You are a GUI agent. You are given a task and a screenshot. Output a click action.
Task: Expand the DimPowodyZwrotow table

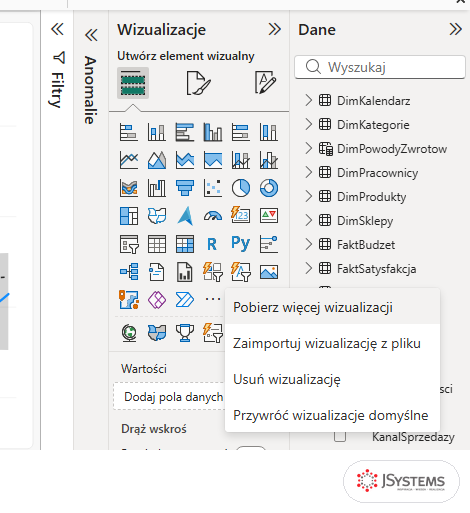[309, 148]
